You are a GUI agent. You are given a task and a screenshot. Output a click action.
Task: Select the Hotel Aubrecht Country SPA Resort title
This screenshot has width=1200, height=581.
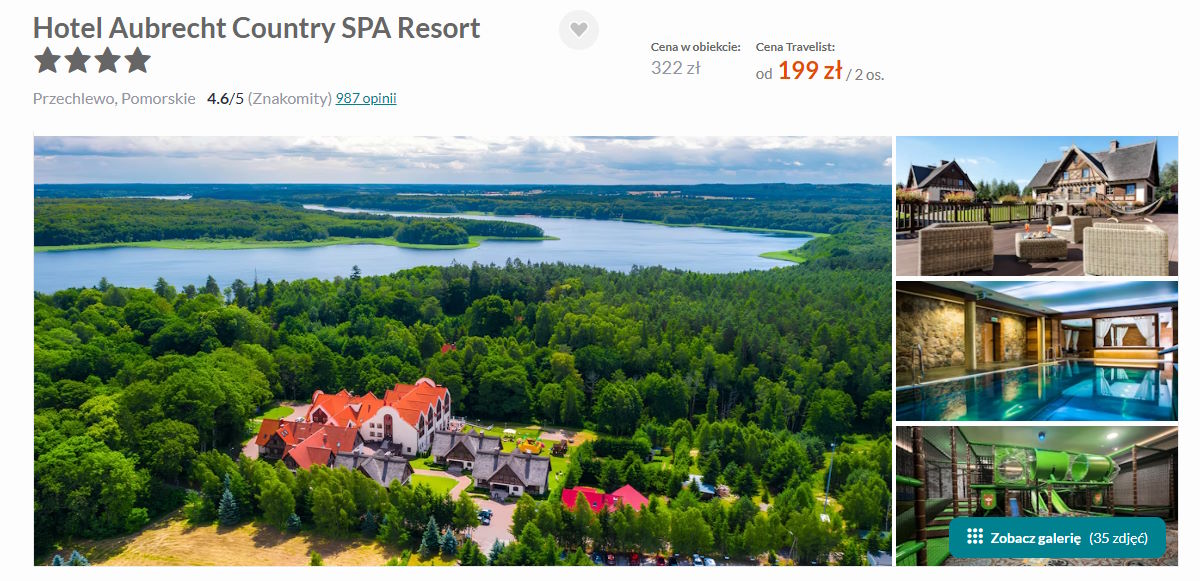pyautogui.click(x=257, y=28)
